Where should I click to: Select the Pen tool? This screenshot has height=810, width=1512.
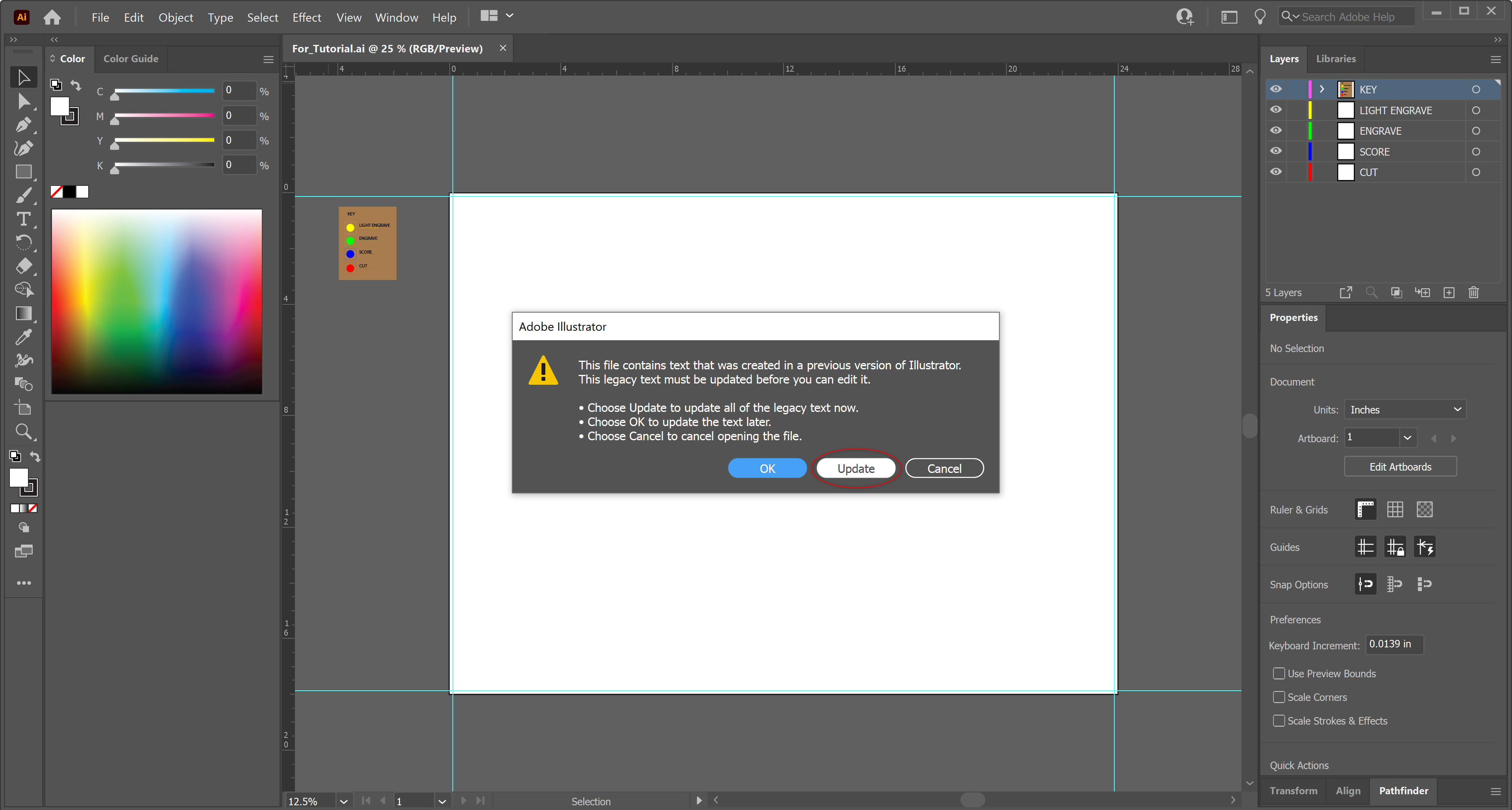point(24,124)
